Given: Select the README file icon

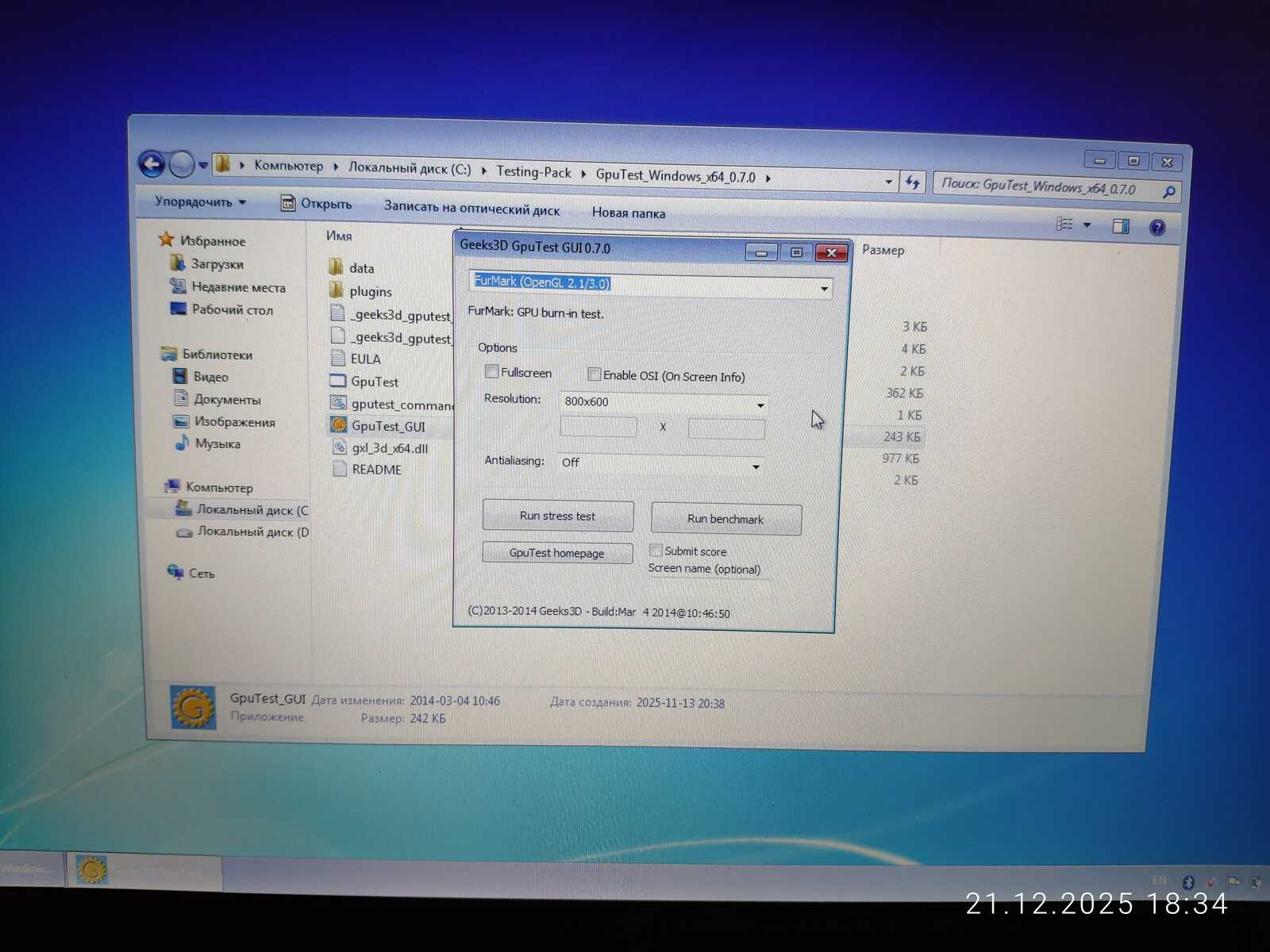Looking at the screenshot, I should pyautogui.click(x=341, y=469).
